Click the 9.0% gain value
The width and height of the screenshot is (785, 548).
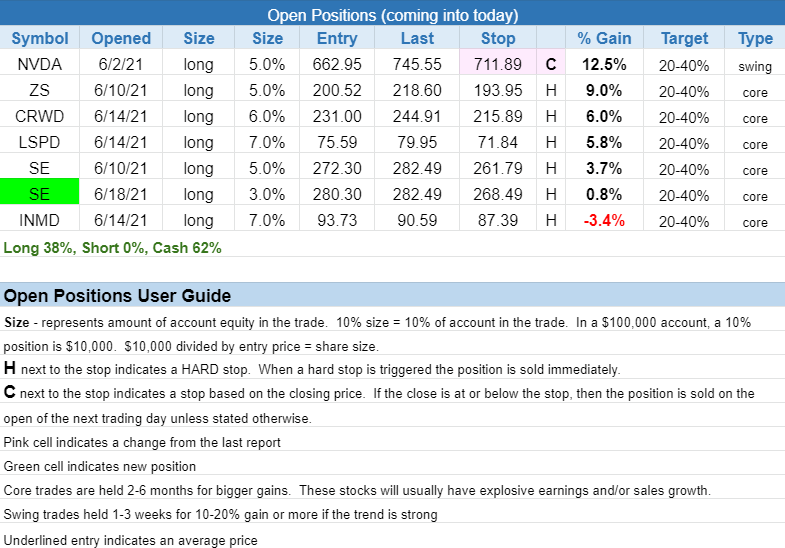(x=604, y=90)
